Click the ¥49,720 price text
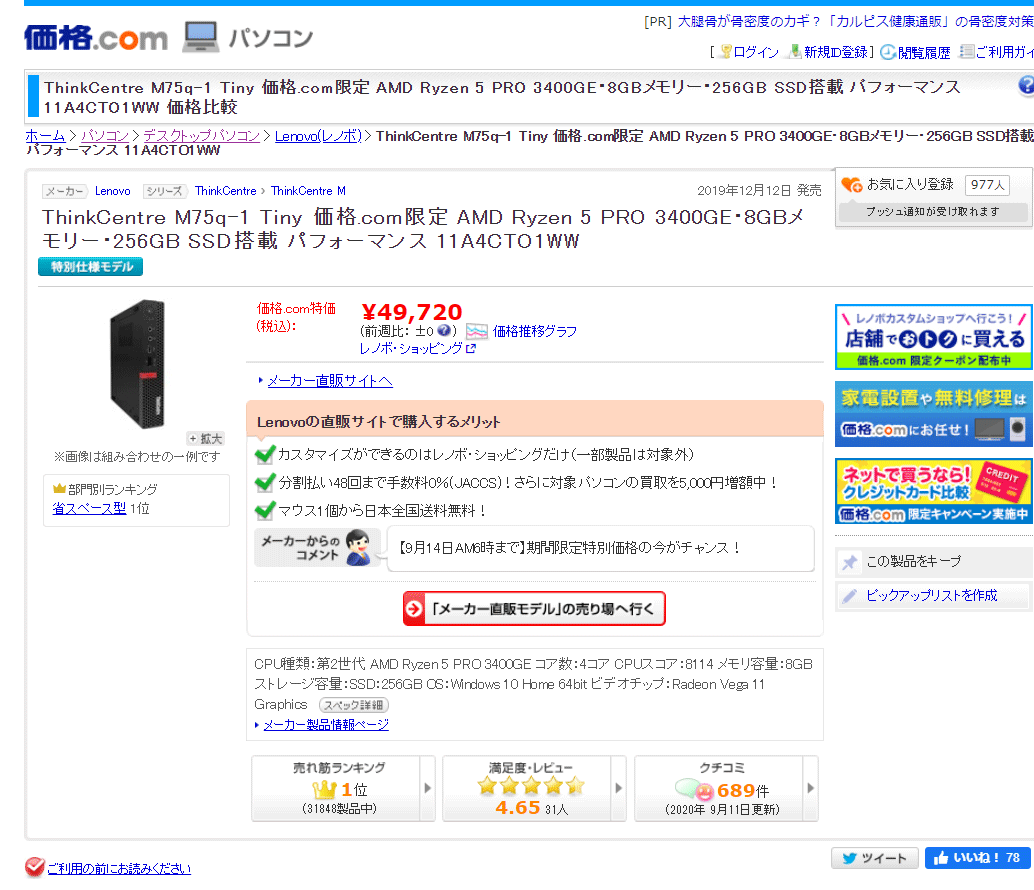 (412, 312)
